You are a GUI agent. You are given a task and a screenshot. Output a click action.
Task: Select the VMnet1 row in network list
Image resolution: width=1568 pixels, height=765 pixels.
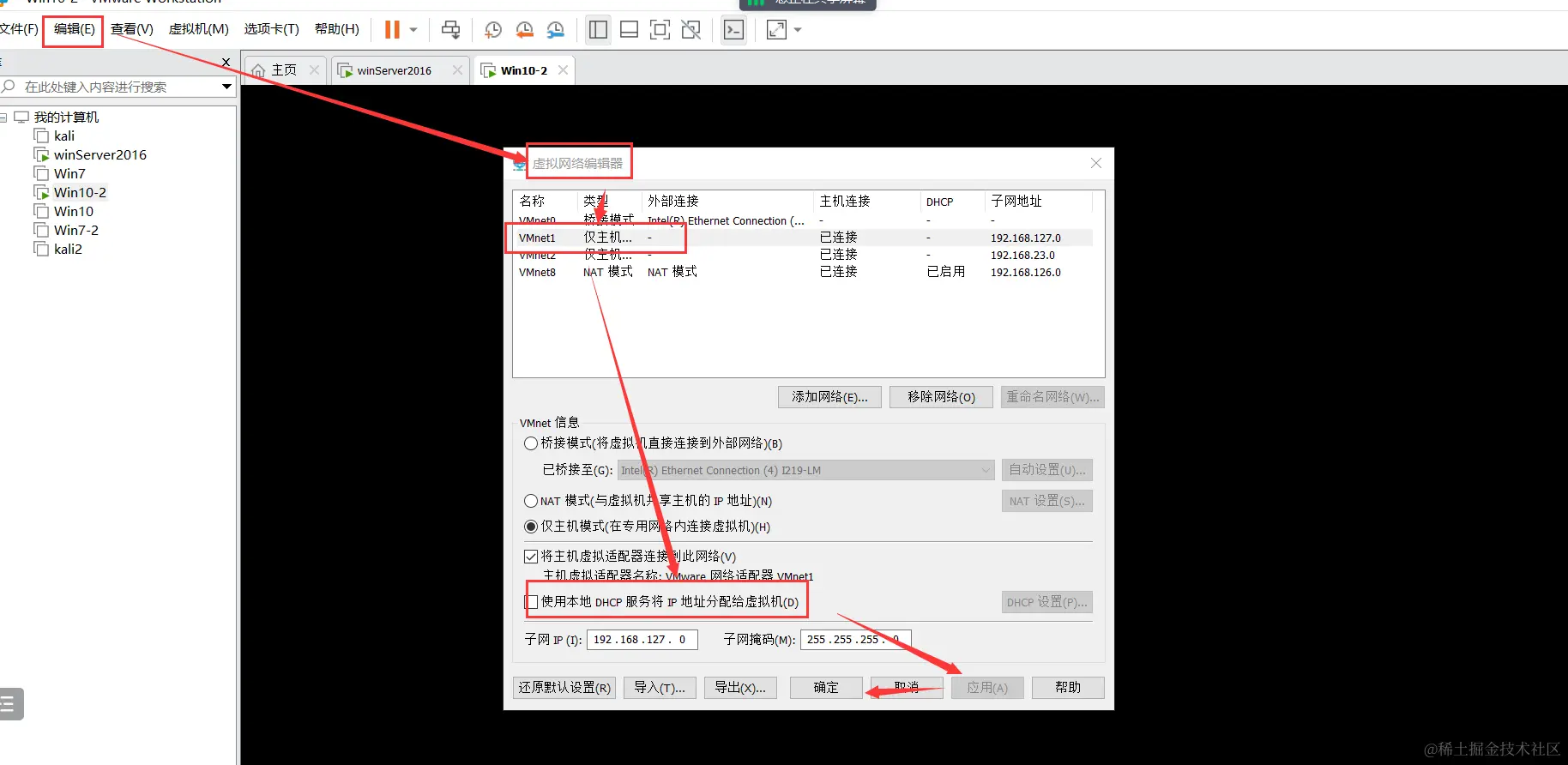804,238
